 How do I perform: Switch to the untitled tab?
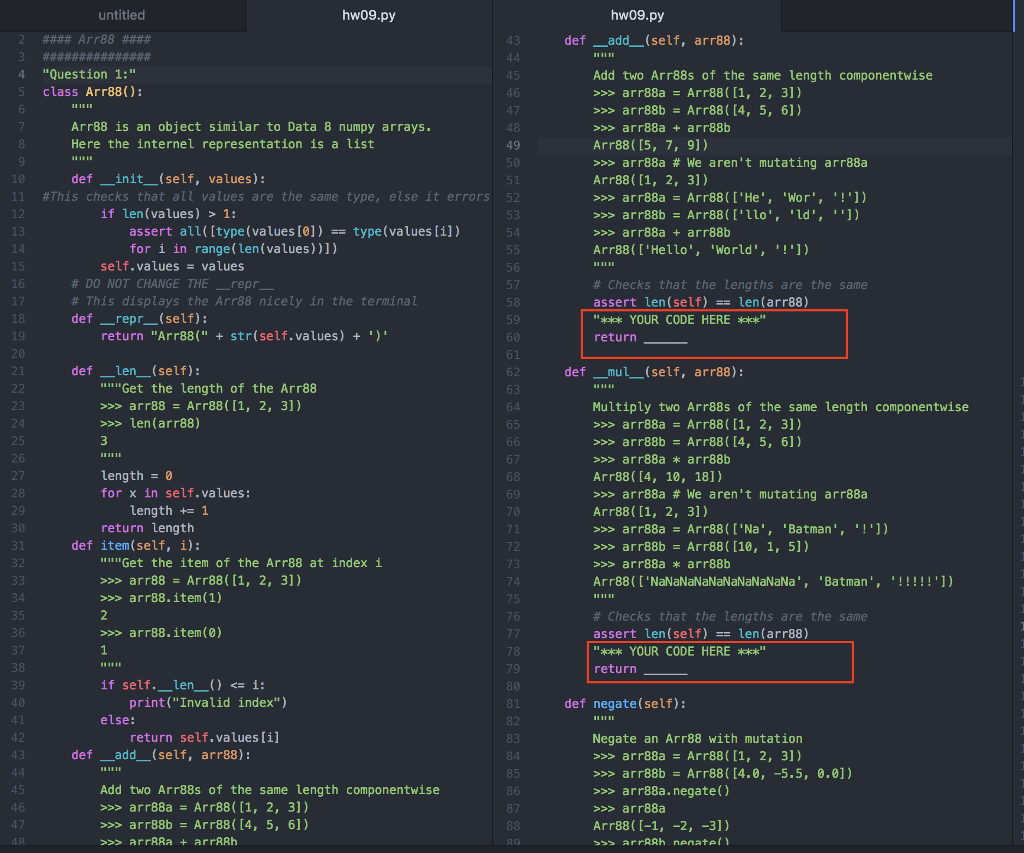[122, 15]
